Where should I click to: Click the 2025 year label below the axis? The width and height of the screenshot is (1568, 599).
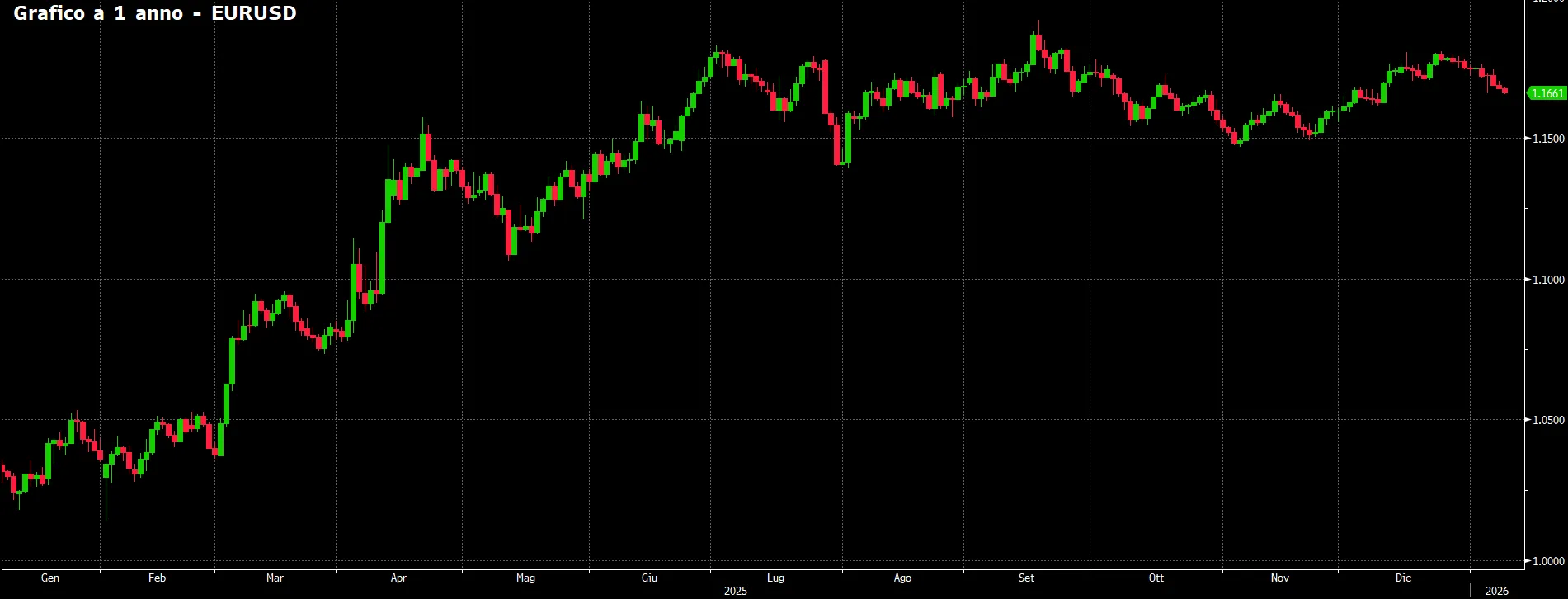[x=735, y=591]
